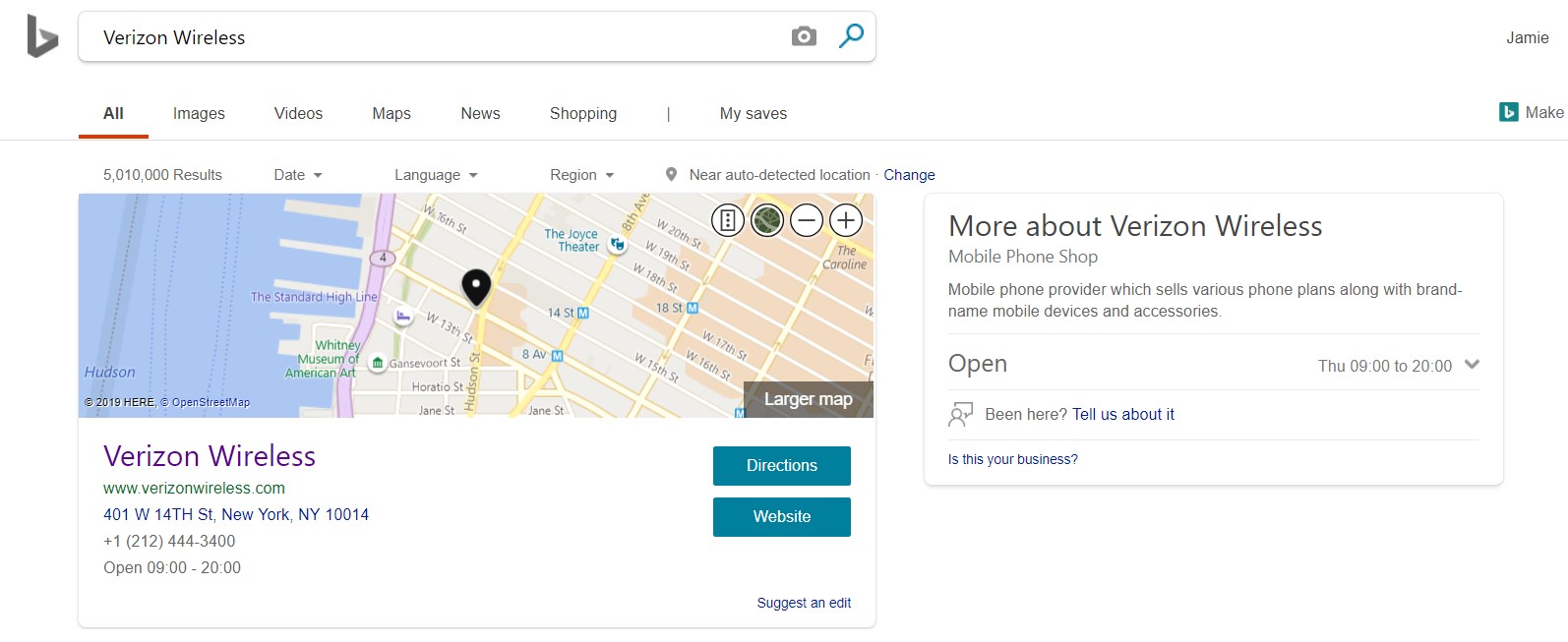Click the phone number +1 (212) 444-3400
Screen dimensions: 1568x642
click(x=169, y=541)
